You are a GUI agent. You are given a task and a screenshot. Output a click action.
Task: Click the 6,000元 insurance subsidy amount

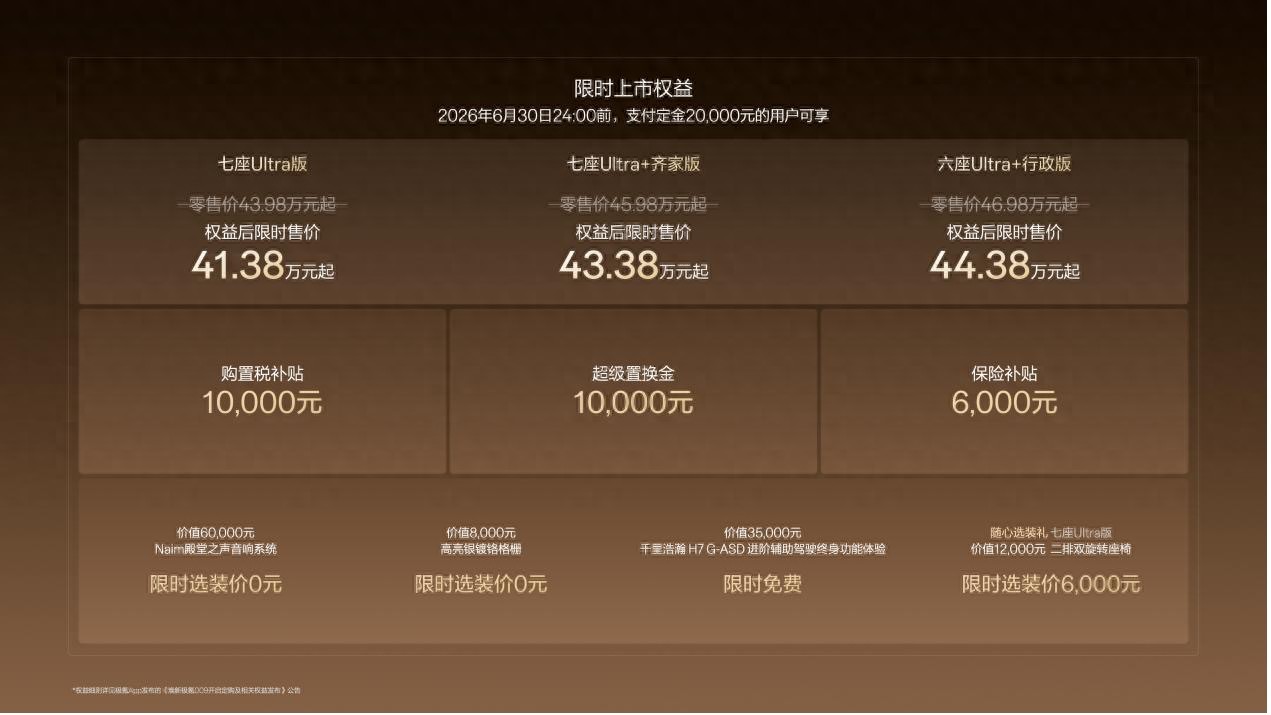click(x=1004, y=403)
